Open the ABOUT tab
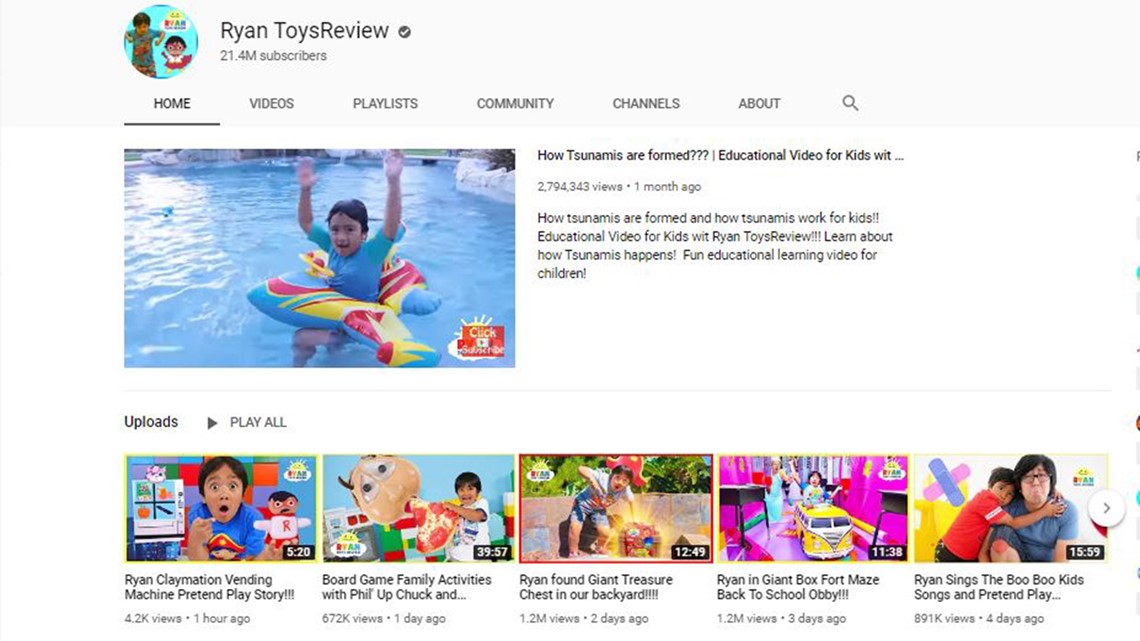Image resolution: width=1140 pixels, height=641 pixels. pyautogui.click(x=759, y=104)
